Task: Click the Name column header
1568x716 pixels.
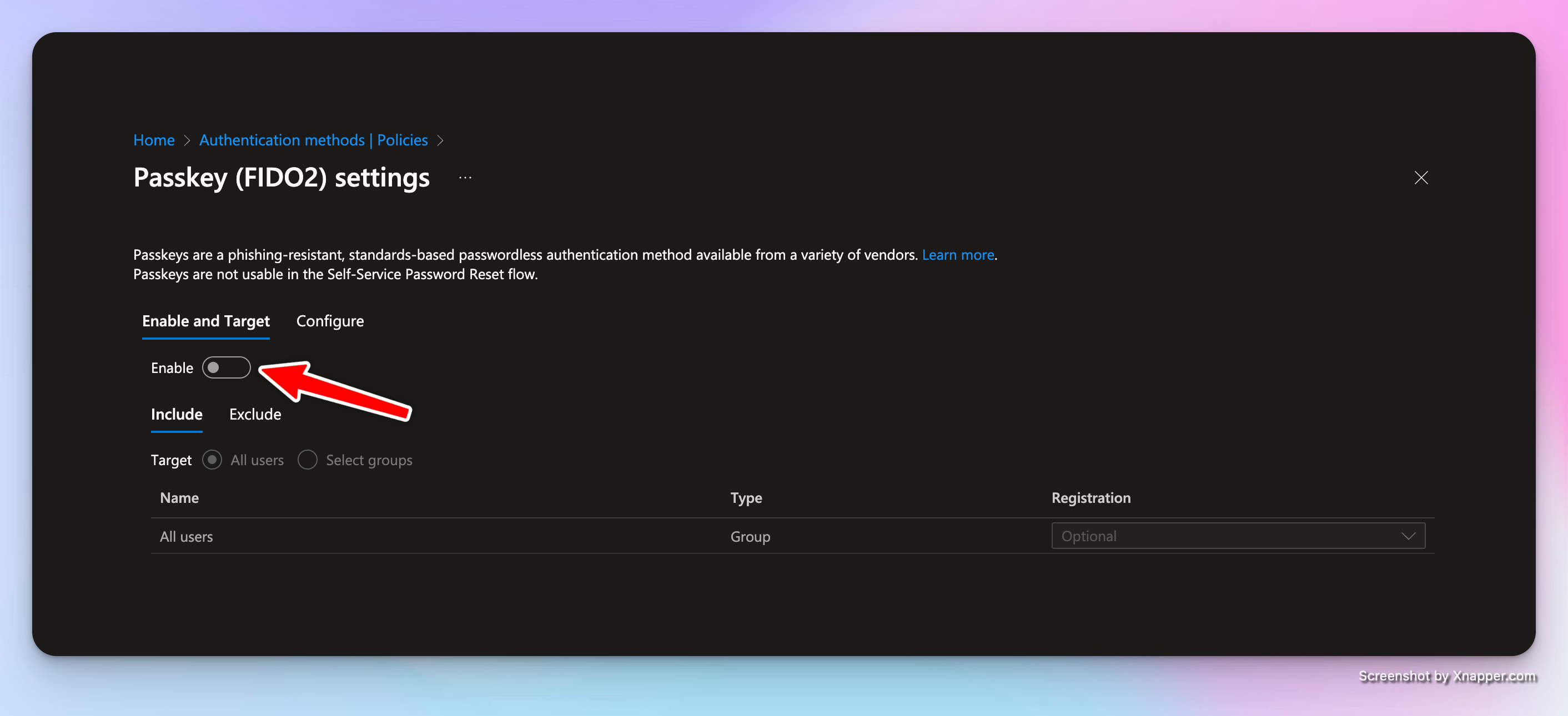Action: [179, 498]
